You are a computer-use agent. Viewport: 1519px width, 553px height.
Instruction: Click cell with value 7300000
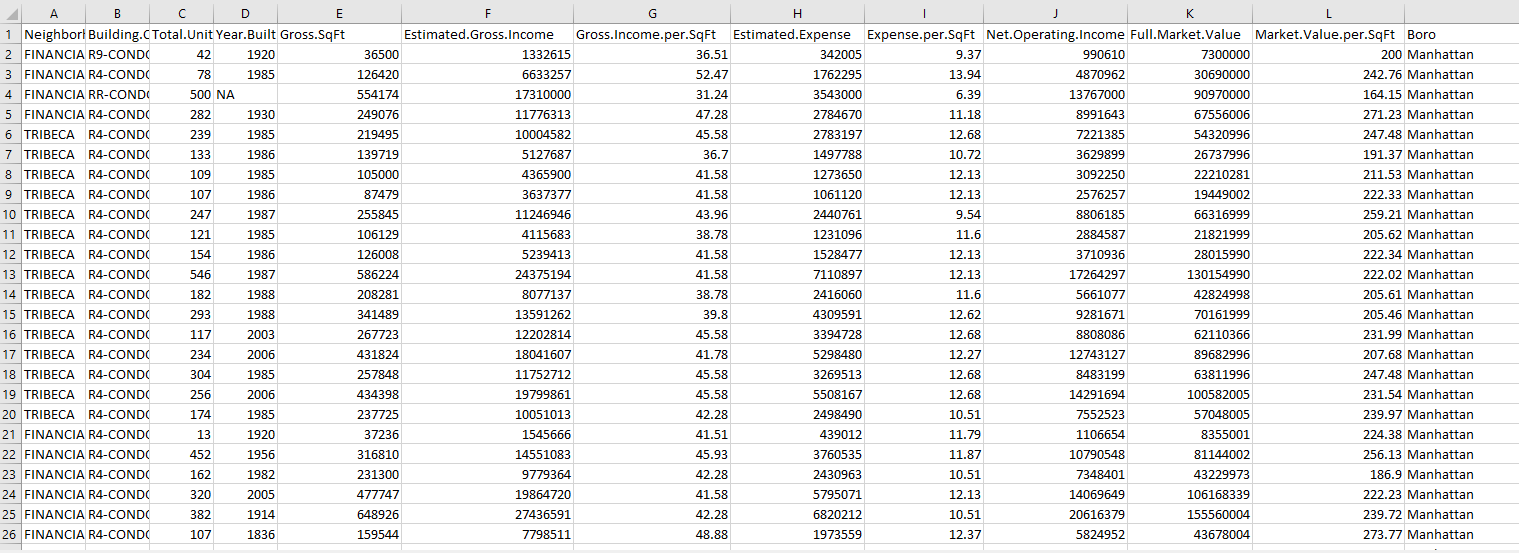pos(1189,54)
